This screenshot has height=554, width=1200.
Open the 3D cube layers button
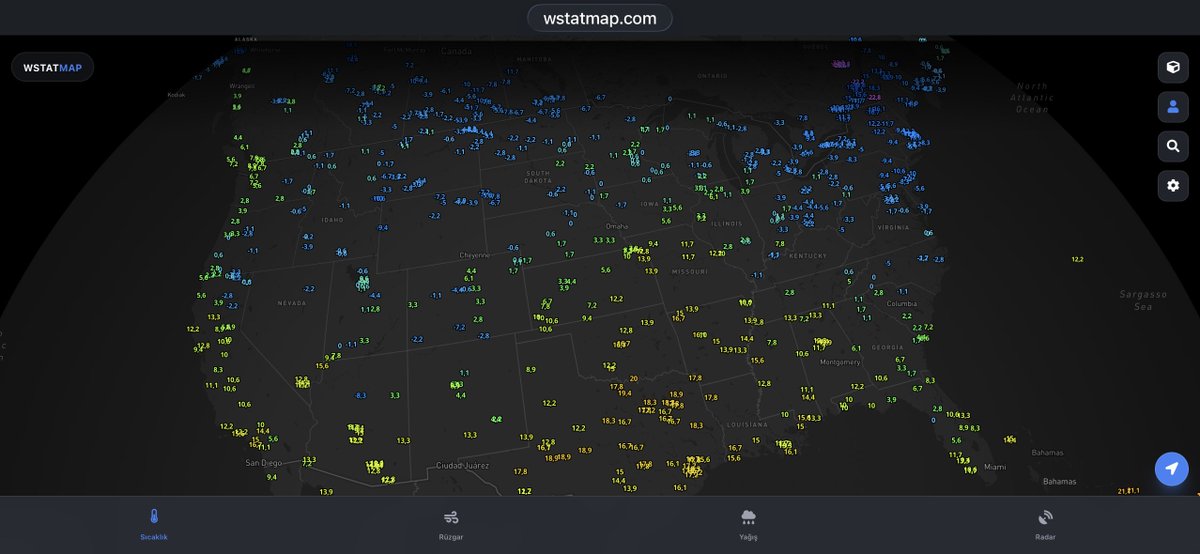tap(1173, 67)
